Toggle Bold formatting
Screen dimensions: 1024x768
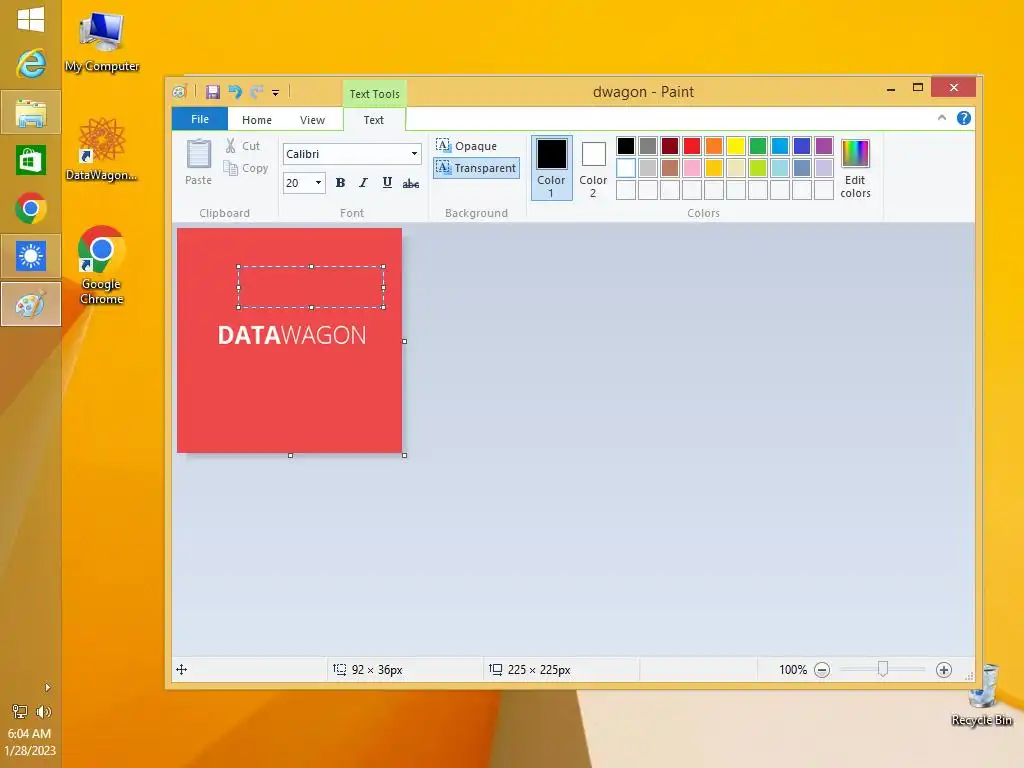pos(340,183)
